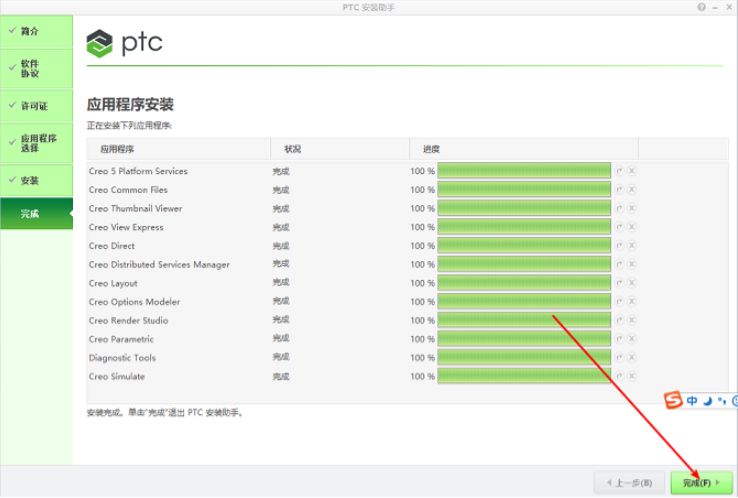
Task: Click the retry icon in the Creo Simulate row
Action: pos(619,376)
